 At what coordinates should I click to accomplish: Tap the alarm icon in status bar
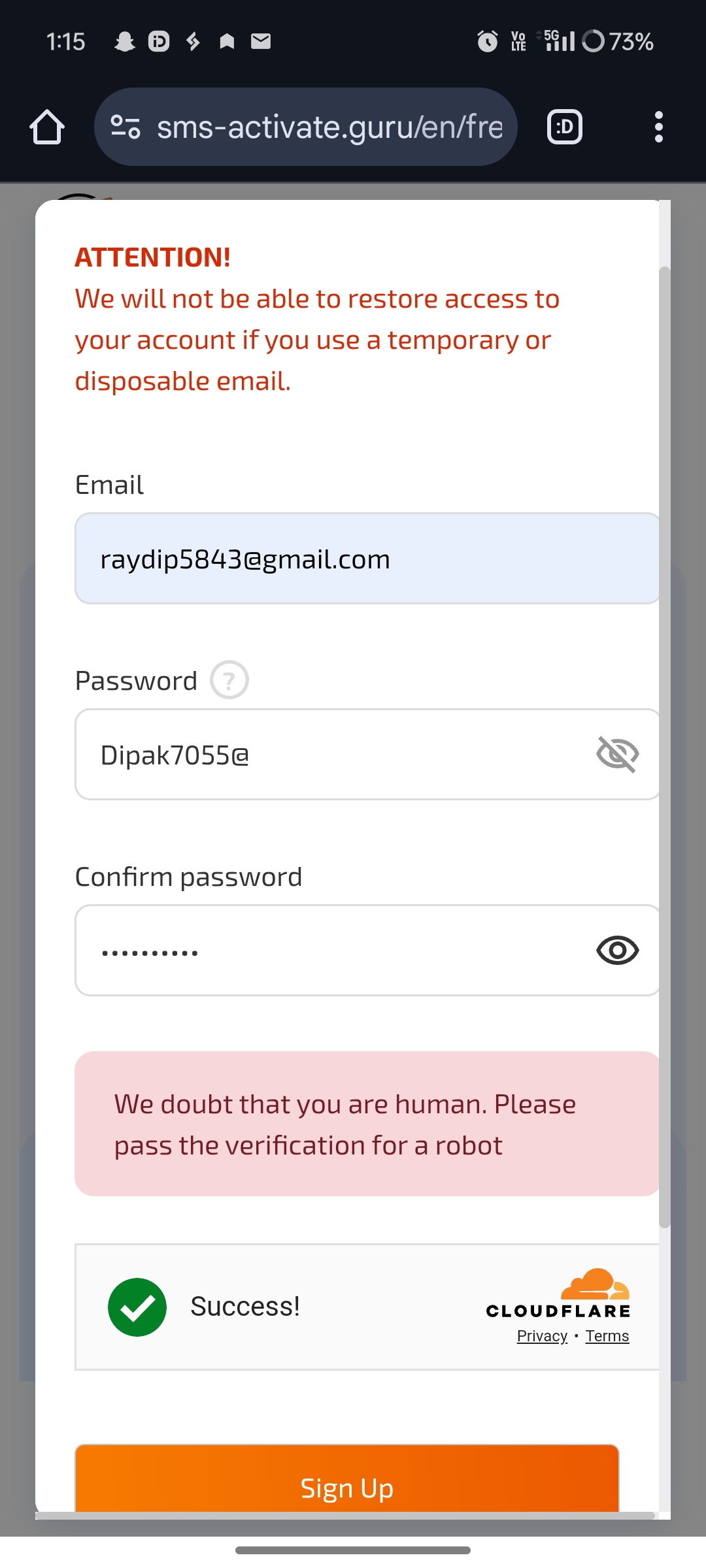(x=487, y=42)
